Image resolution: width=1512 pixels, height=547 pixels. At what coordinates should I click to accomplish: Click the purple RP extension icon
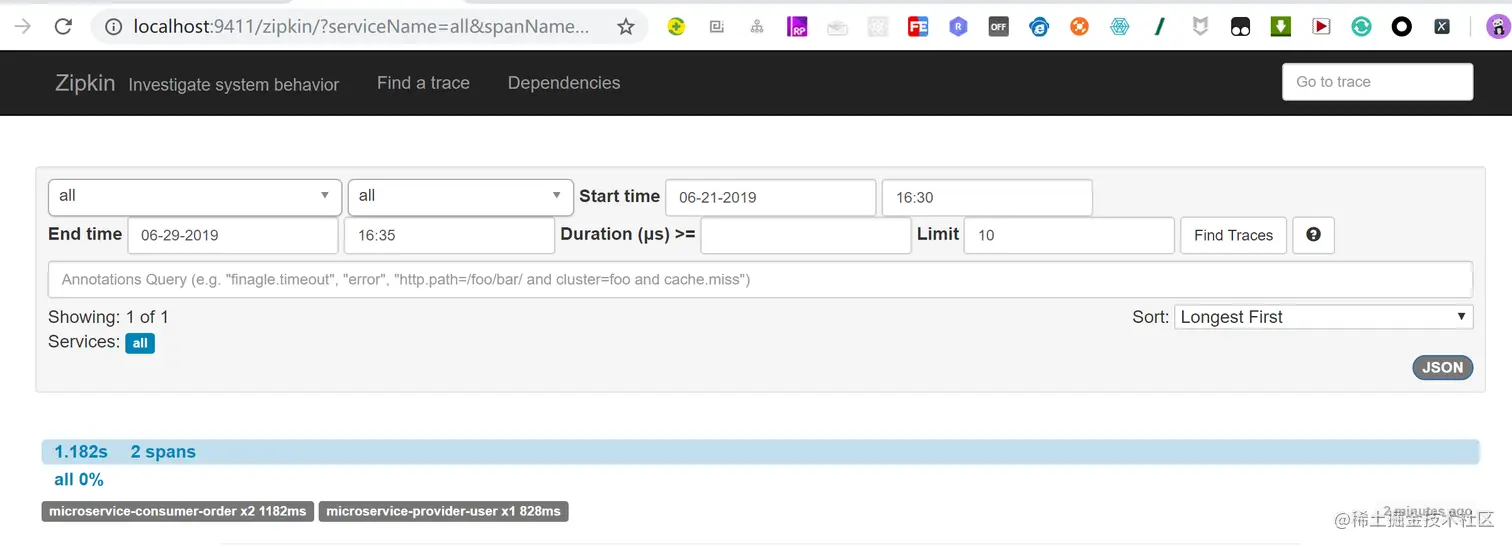click(x=797, y=27)
